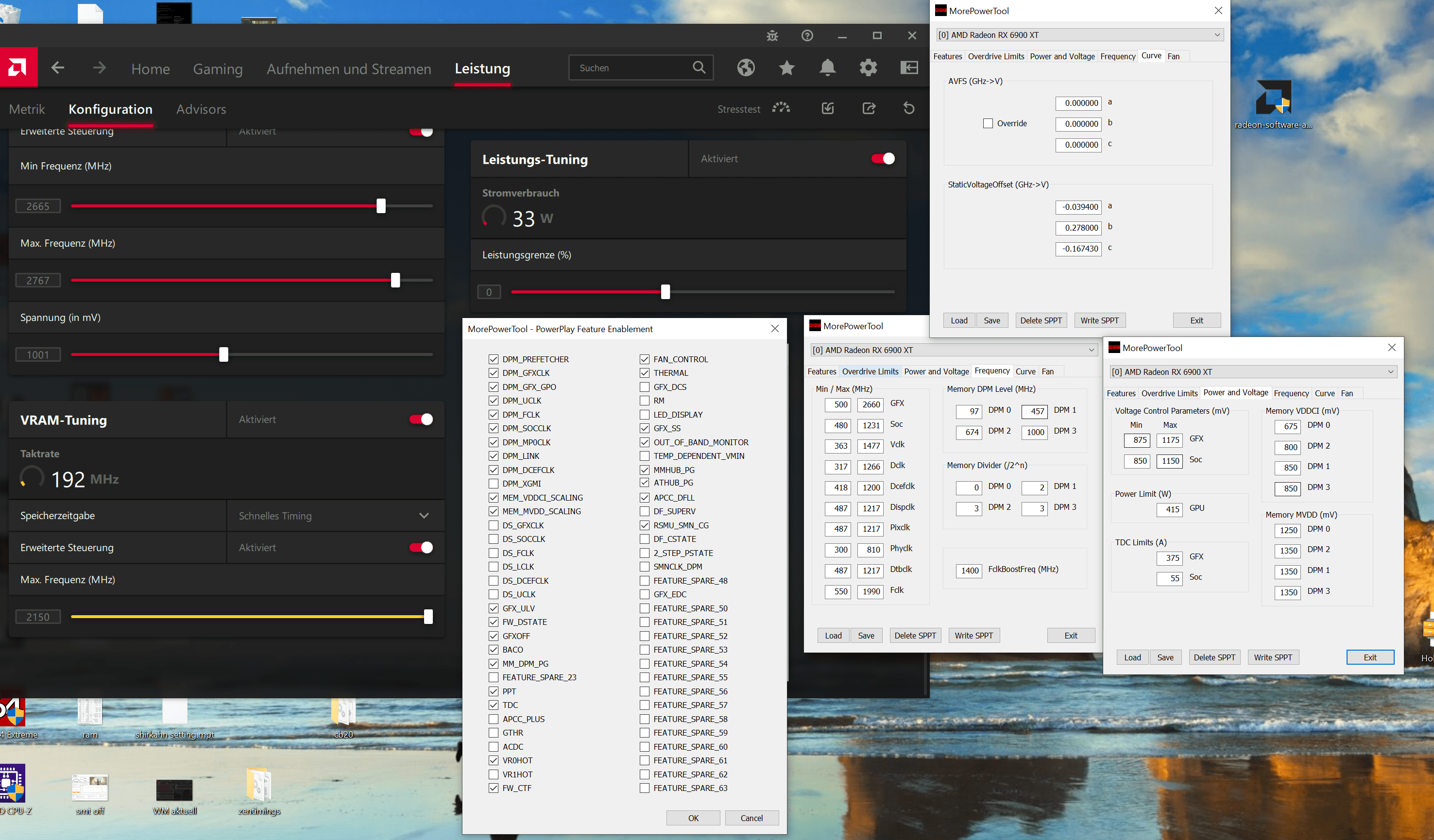Open notifications bell icon
Screen dimensions: 1434x840
coord(827,67)
